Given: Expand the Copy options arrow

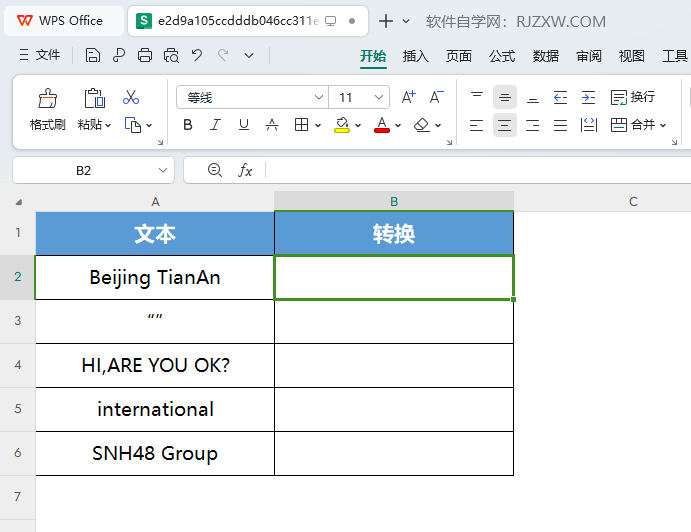Looking at the screenshot, I should click(x=149, y=126).
